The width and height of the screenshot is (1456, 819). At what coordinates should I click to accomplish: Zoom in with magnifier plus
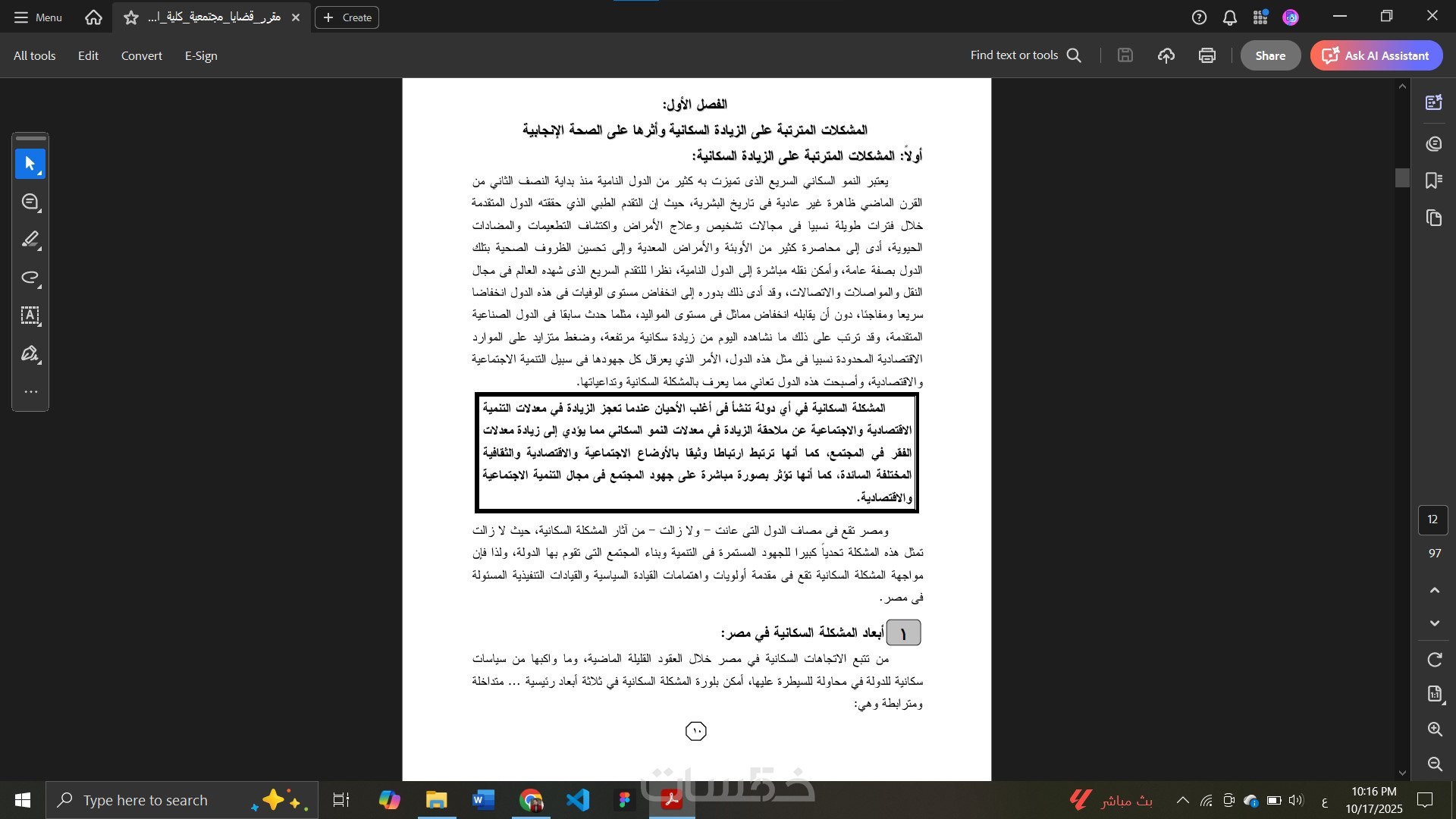point(1434,730)
